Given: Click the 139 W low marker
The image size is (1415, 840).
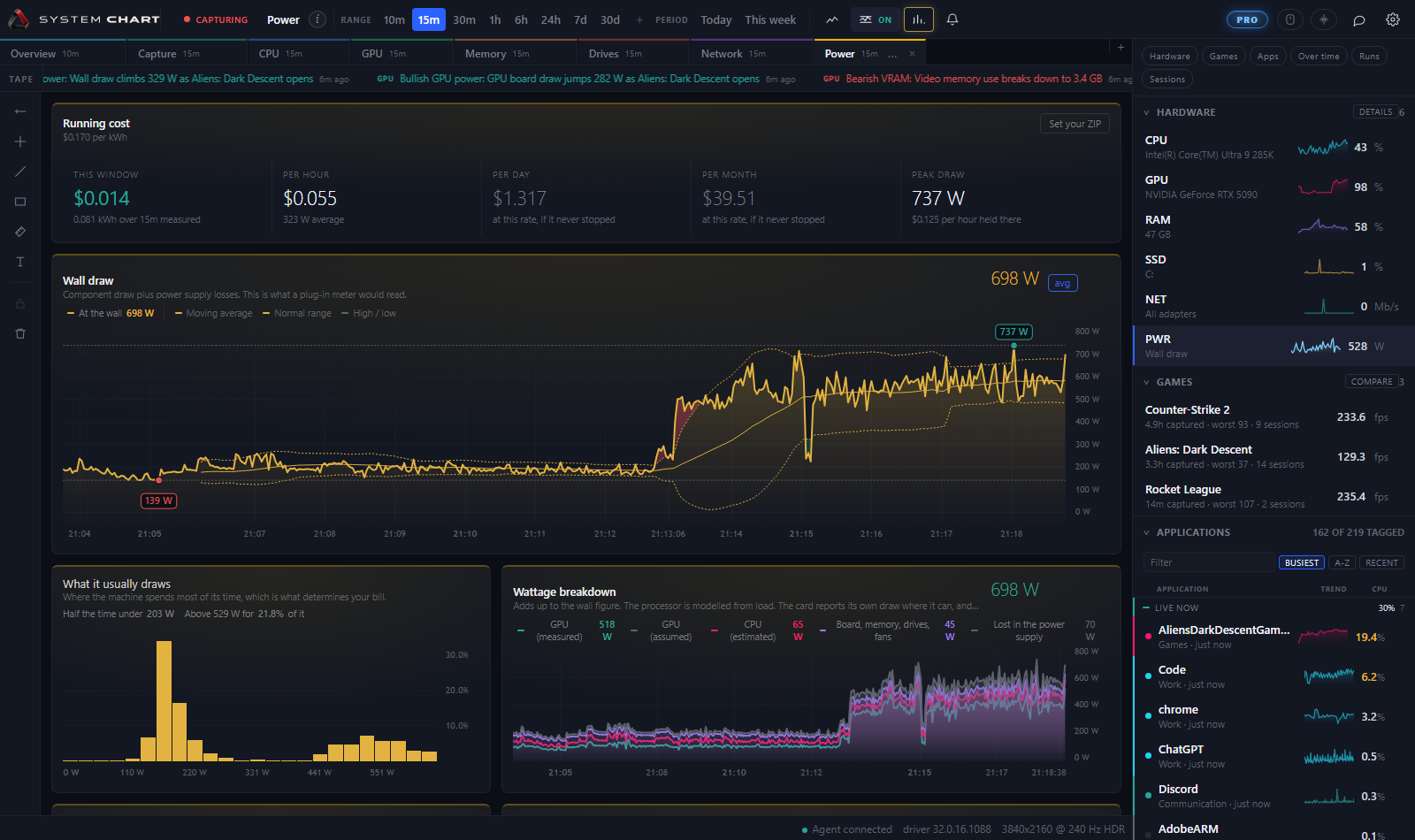Looking at the screenshot, I should click(158, 501).
